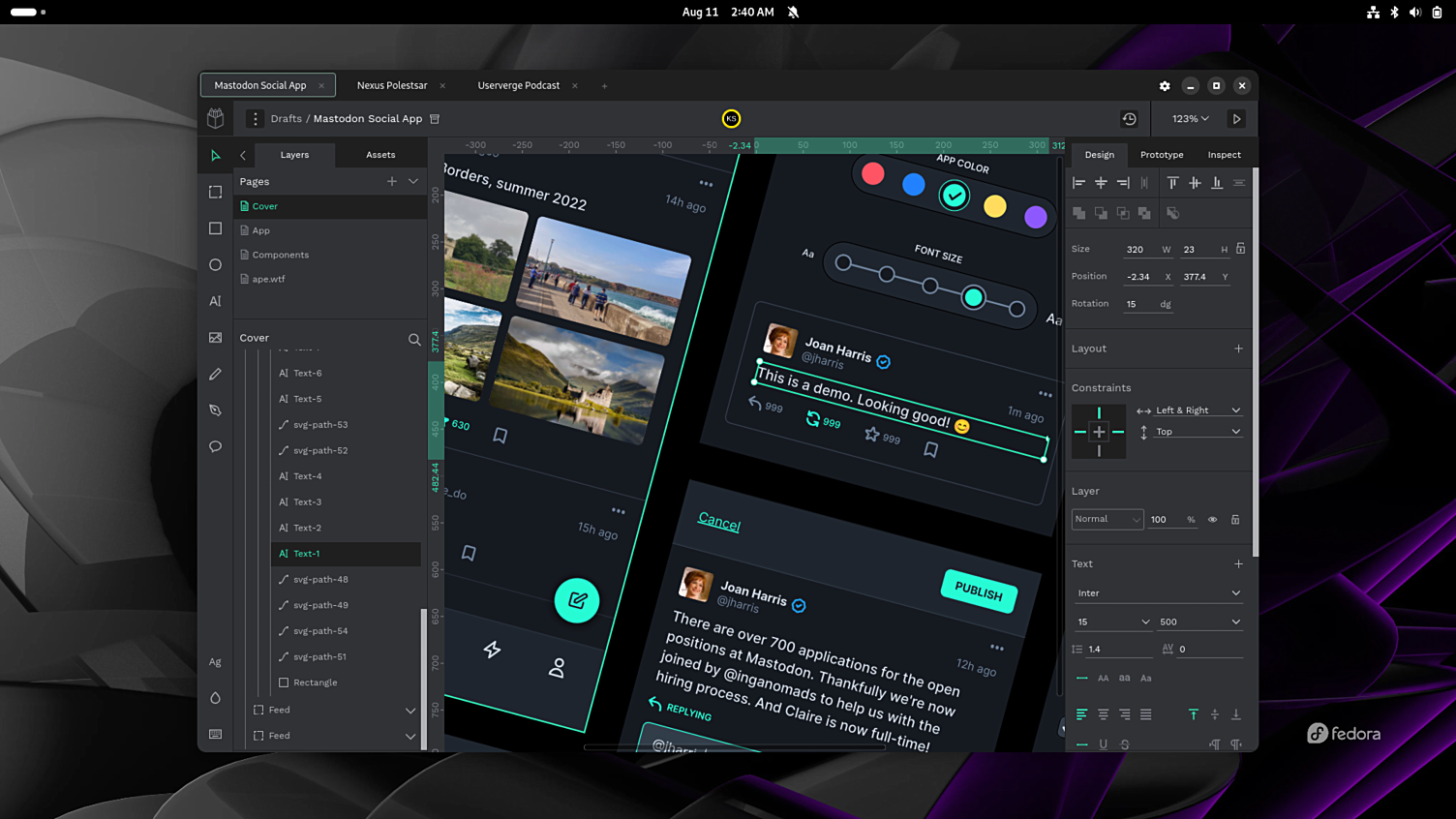Screen dimensions: 1456x819
Task: Open the Left & Right constraint dropdown
Action: [1189, 409]
